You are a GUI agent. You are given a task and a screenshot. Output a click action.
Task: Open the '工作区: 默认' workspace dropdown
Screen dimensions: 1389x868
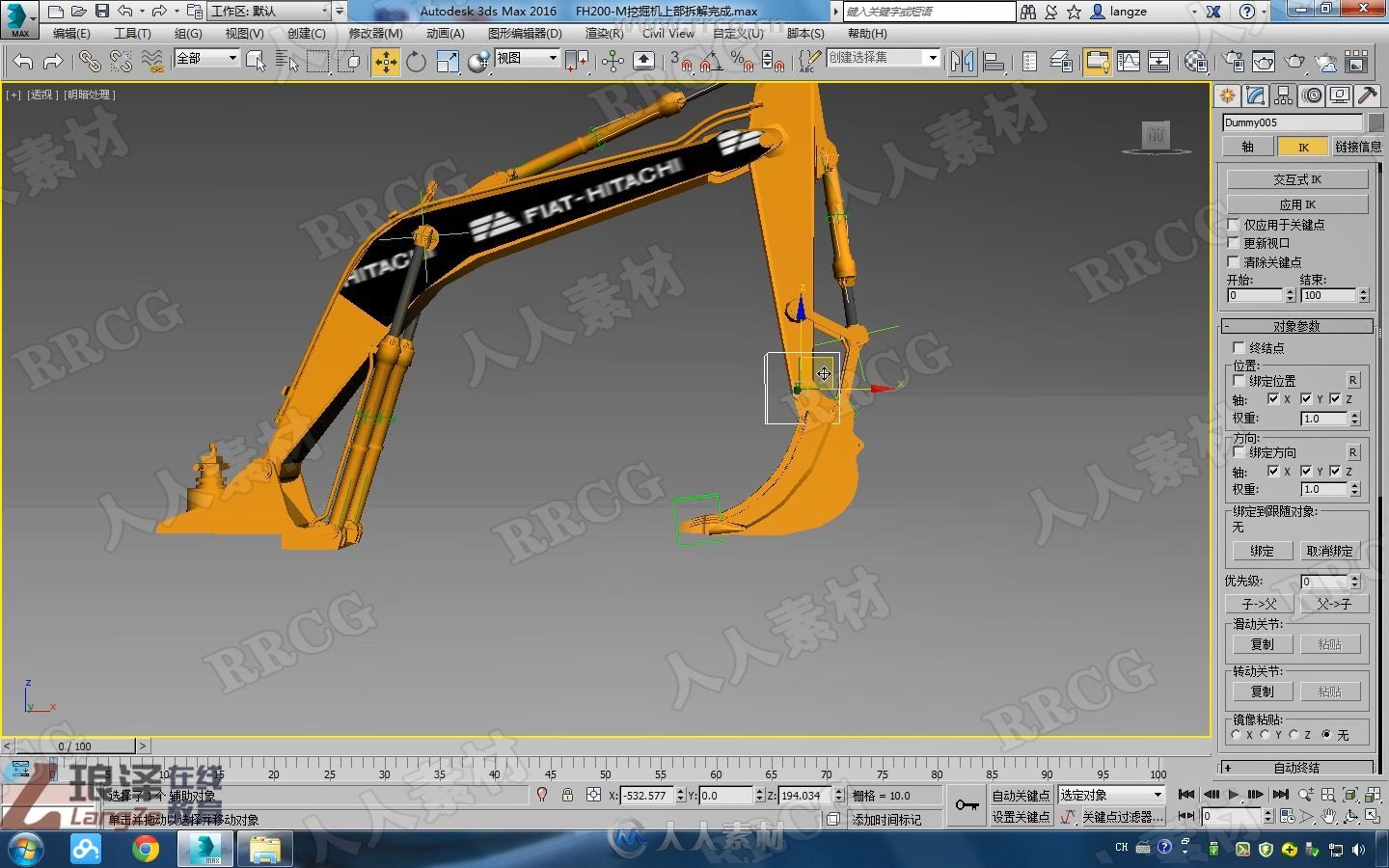click(x=270, y=12)
